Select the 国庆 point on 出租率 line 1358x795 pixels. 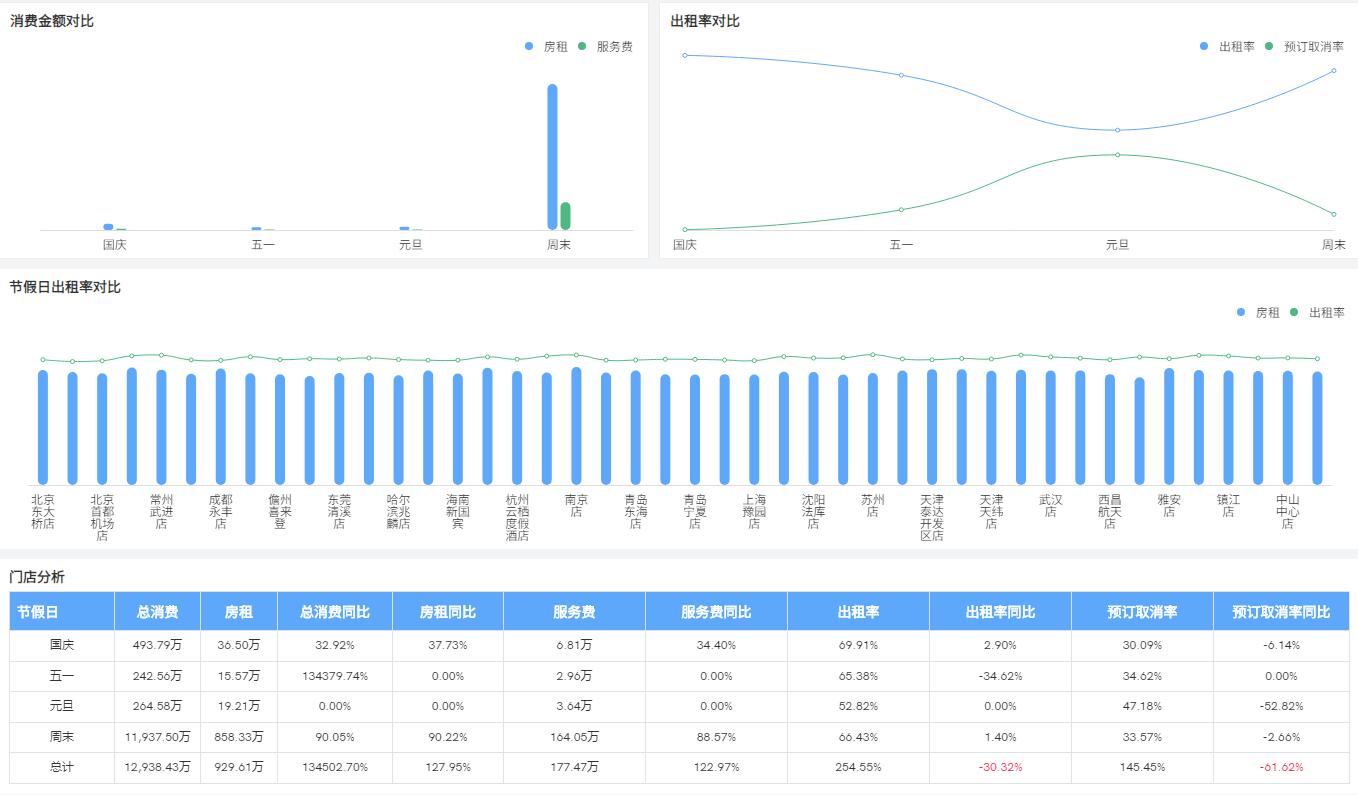point(685,56)
